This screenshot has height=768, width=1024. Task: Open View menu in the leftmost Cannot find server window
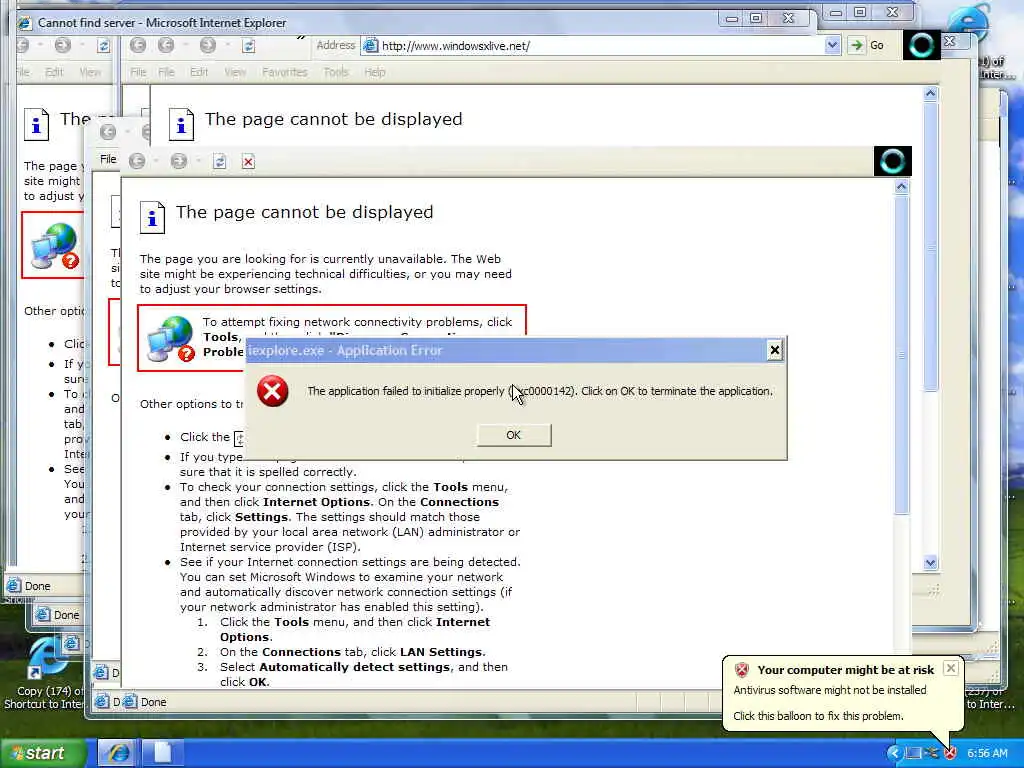pyautogui.click(x=90, y=72)
